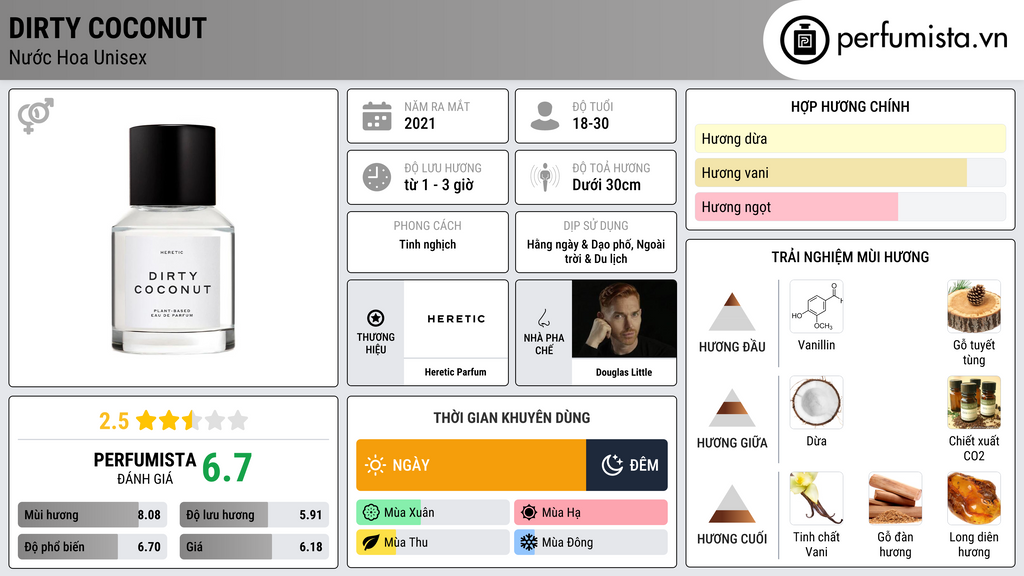Click the Độ lưu hương 5.91 rating bar
The width and height of the screenshot is (1024, 576).
[254, 515]
